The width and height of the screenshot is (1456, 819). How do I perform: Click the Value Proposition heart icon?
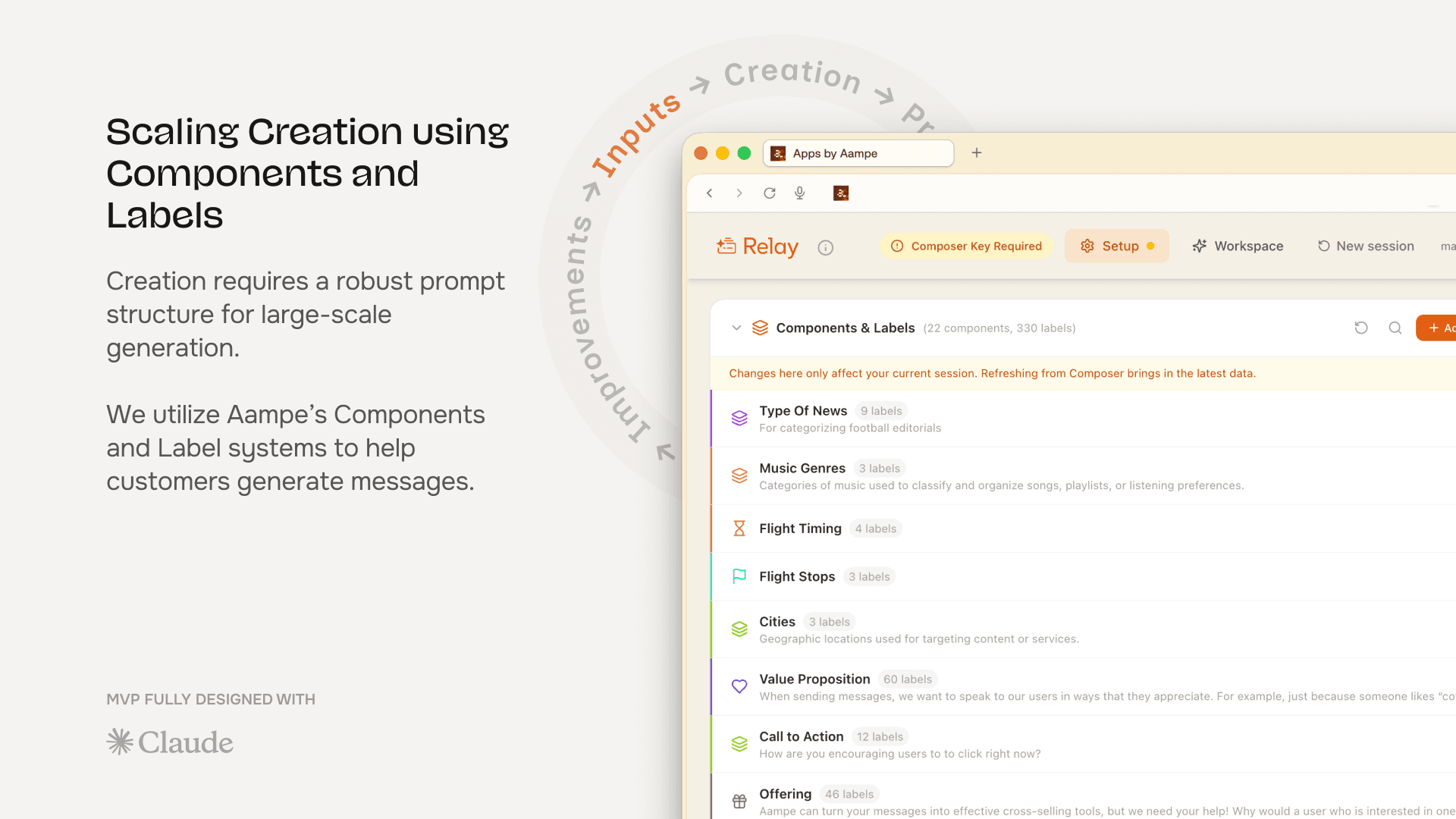coord(739,687)
